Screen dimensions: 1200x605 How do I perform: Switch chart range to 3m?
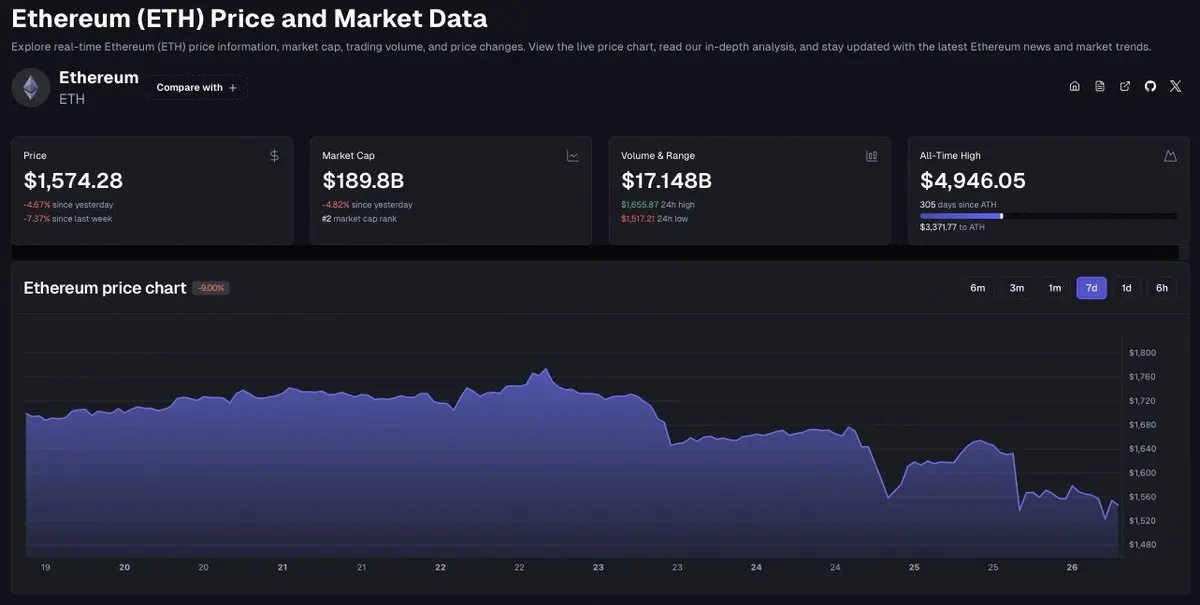[x=1016, y=288]
